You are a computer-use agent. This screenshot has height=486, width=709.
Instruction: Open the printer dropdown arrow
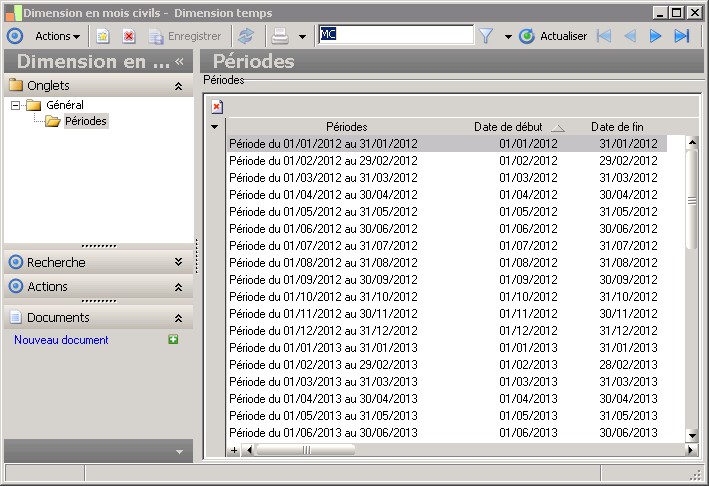tap(302, 37)
